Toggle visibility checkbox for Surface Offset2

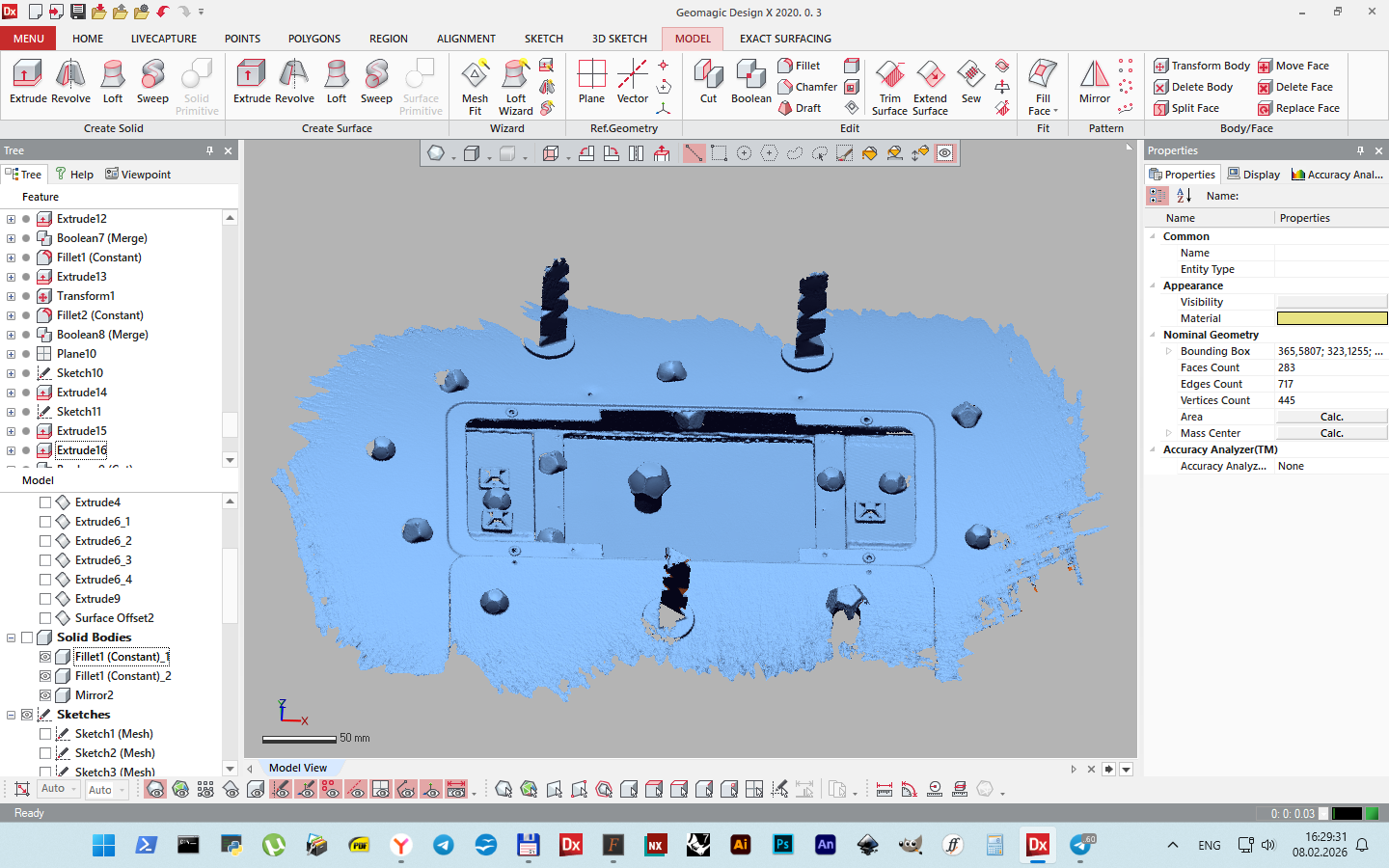[45, 618]
